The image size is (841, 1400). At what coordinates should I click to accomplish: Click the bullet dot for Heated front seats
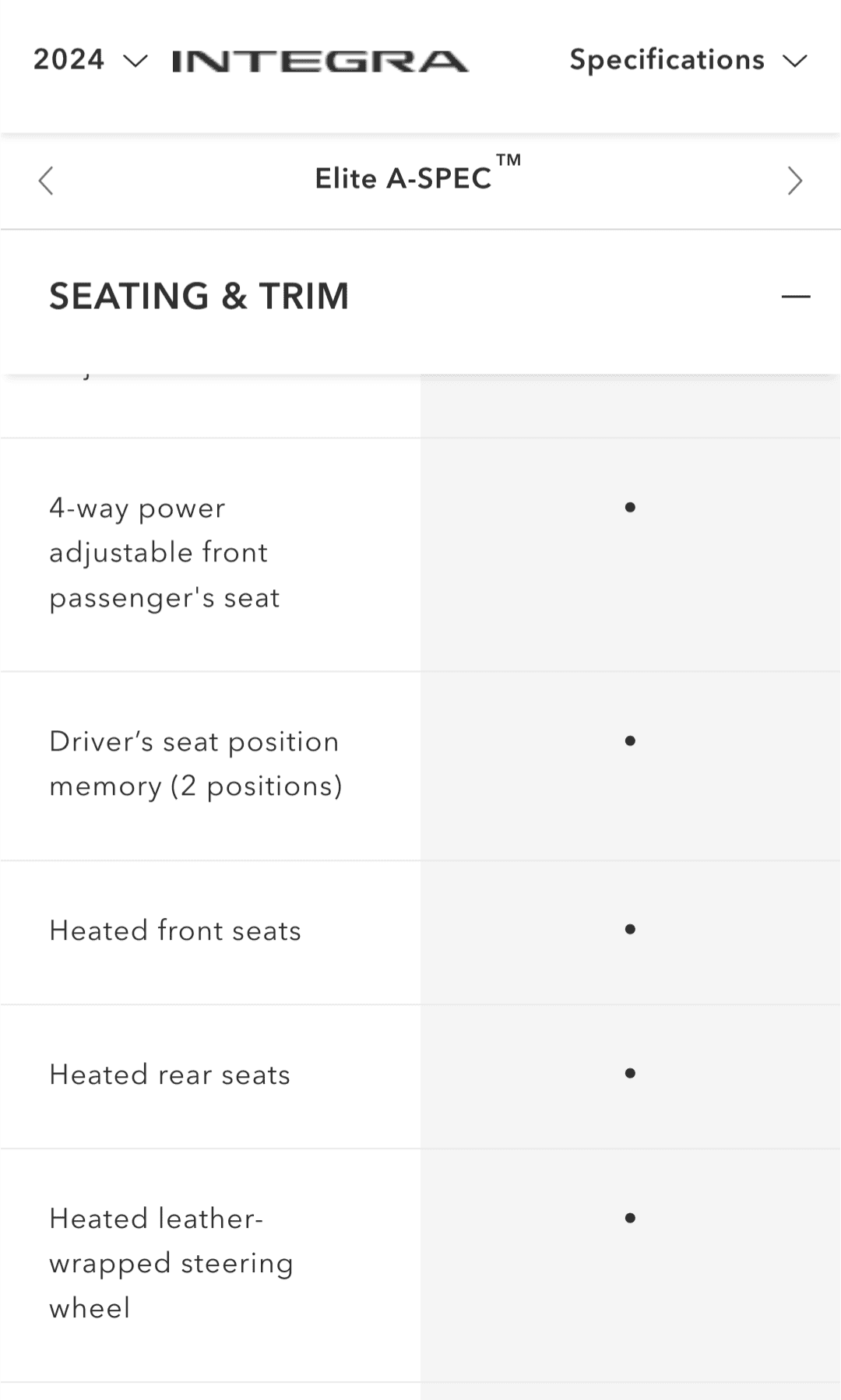tap(630, 929)
